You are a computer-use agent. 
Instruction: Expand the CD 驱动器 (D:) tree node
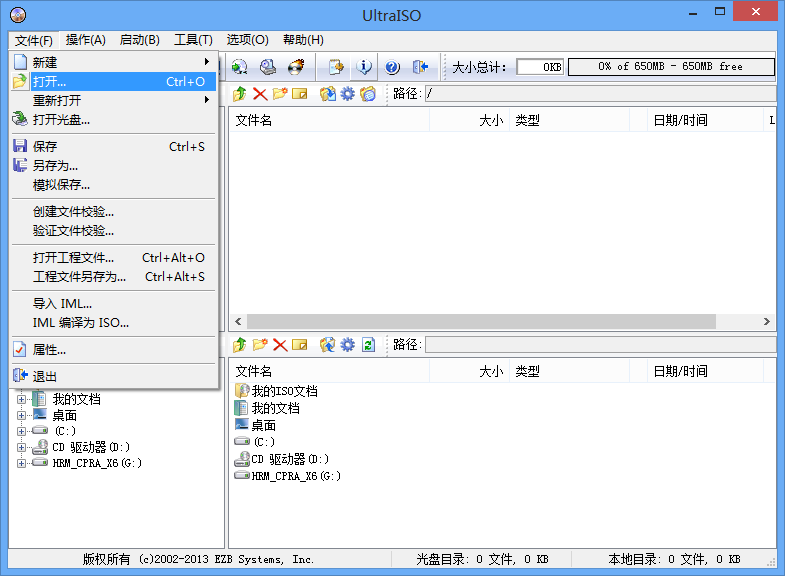(x=21, y=447)
